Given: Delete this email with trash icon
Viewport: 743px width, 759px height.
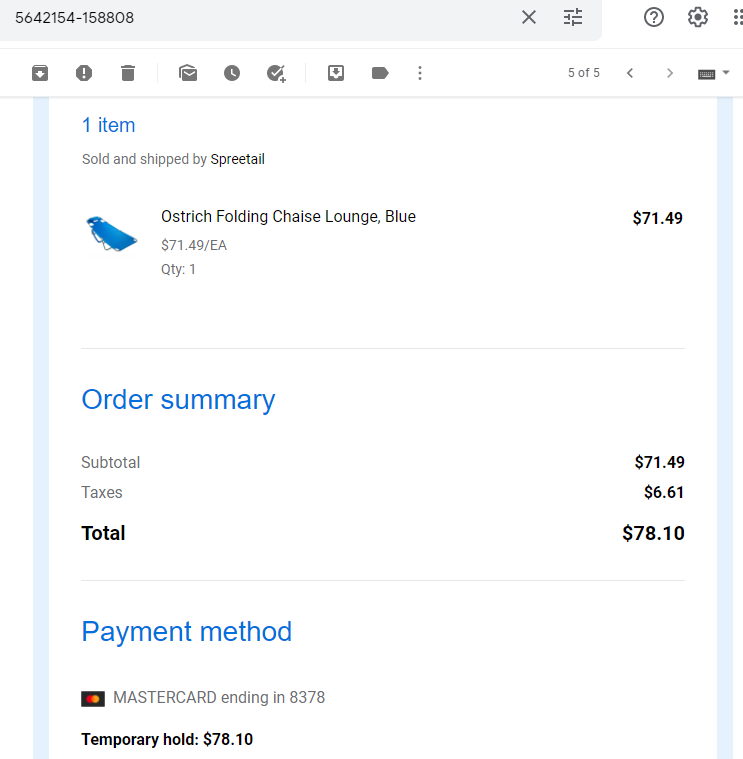Looking at the screenshot, I should [x=128, y=73].
